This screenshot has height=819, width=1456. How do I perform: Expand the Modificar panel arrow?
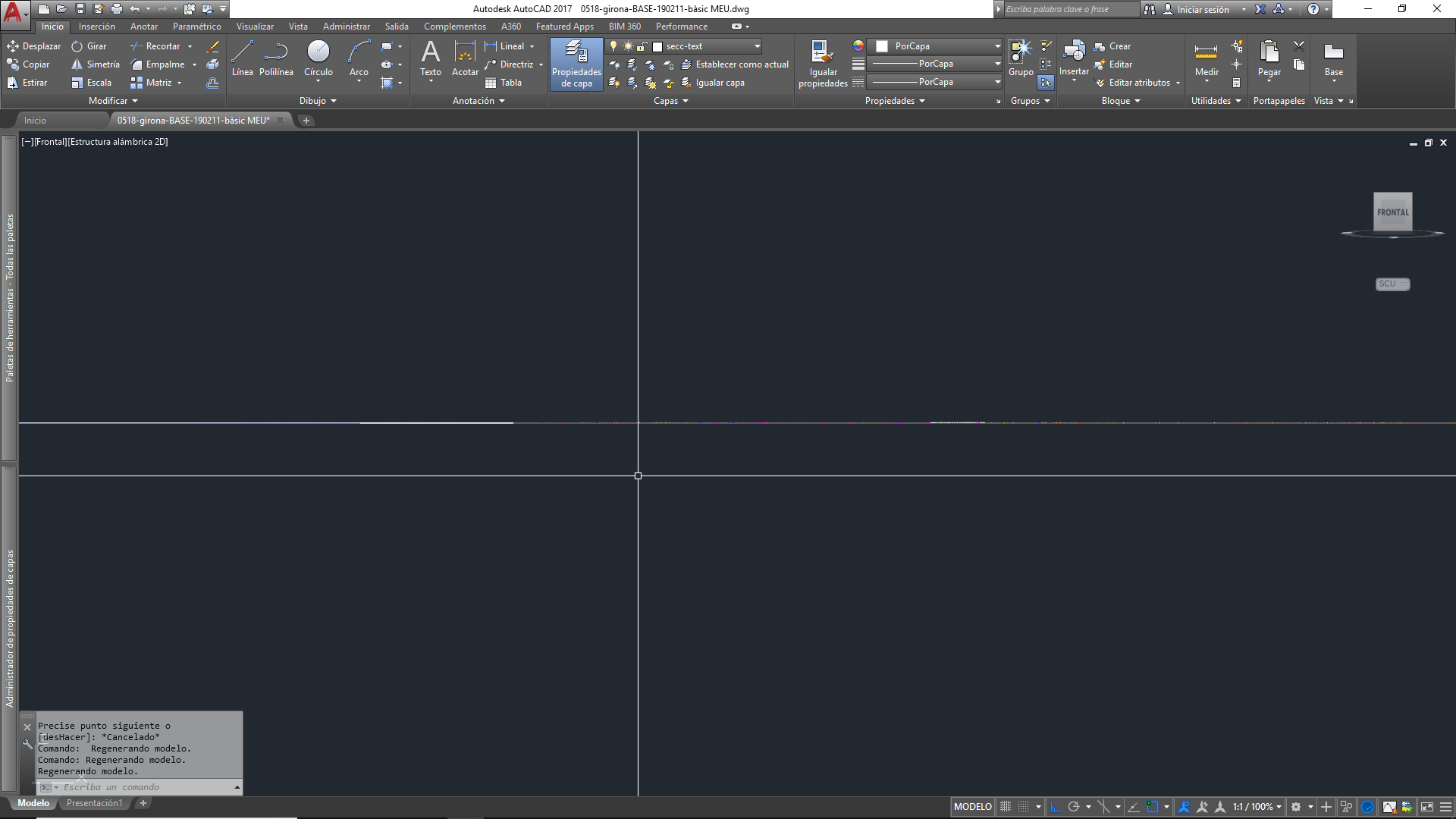coord(135,101)
